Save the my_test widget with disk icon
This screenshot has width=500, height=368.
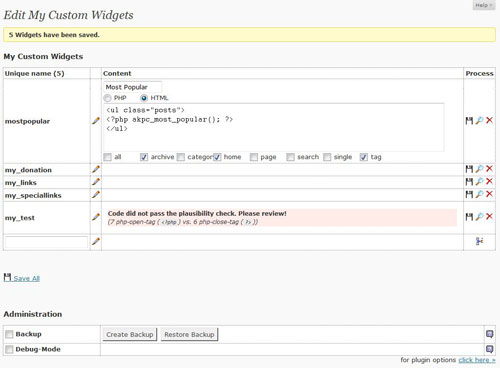(469, 217)
